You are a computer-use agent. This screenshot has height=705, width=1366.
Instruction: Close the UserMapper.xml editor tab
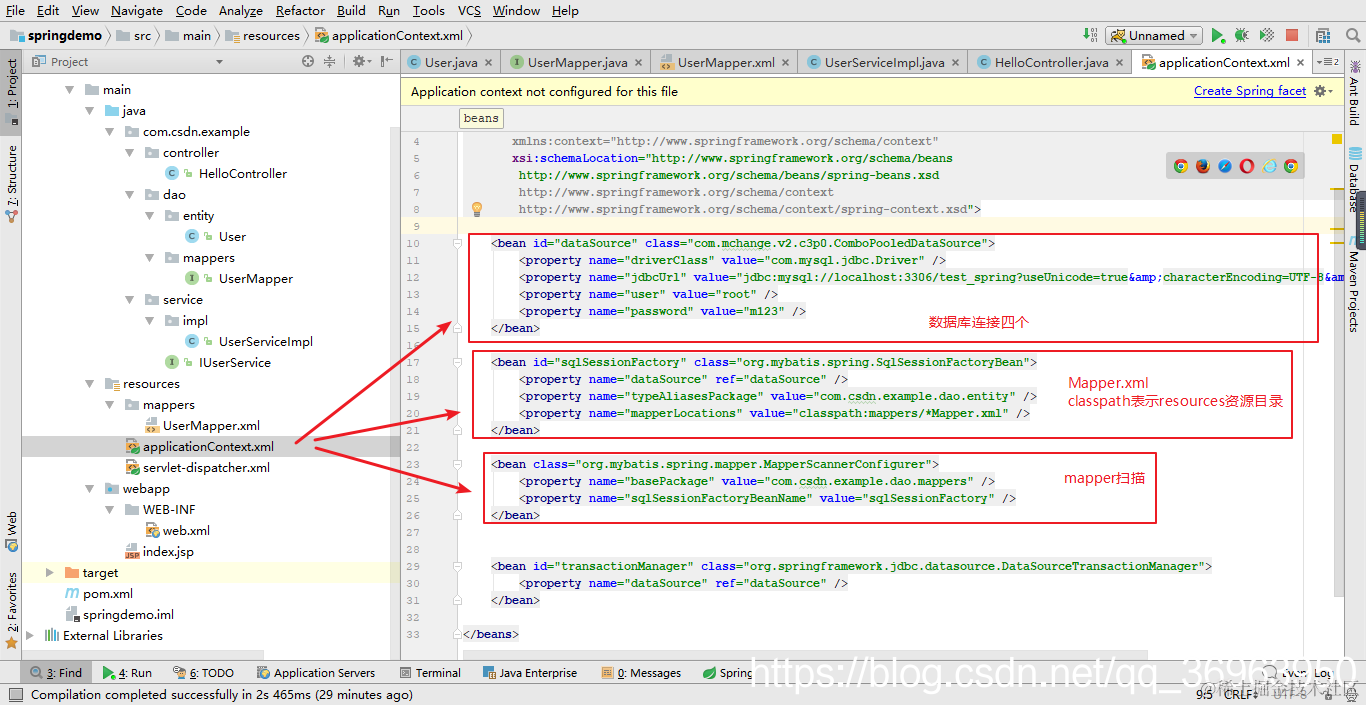click(786, 62)
